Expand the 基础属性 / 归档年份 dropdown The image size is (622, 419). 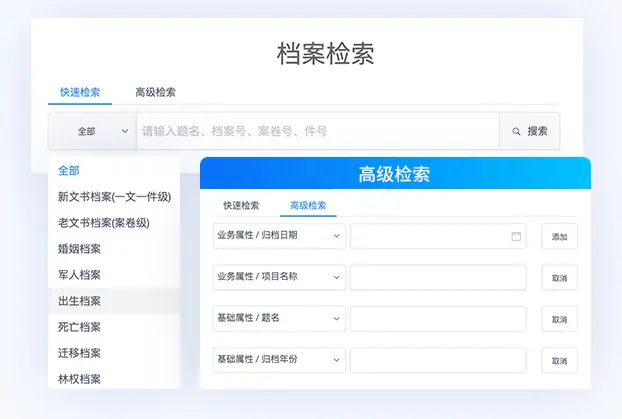[279, 360]
